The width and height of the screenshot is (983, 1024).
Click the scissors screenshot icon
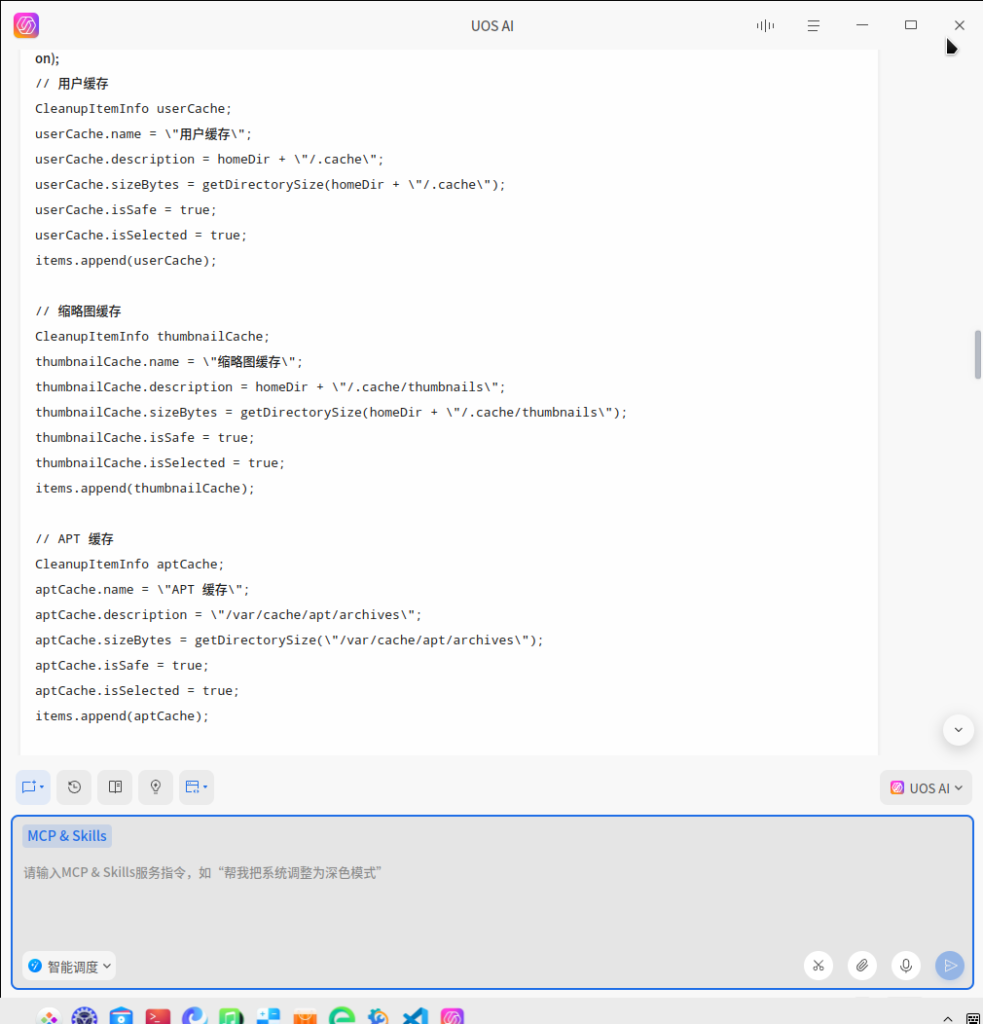[x=818, y=965]
